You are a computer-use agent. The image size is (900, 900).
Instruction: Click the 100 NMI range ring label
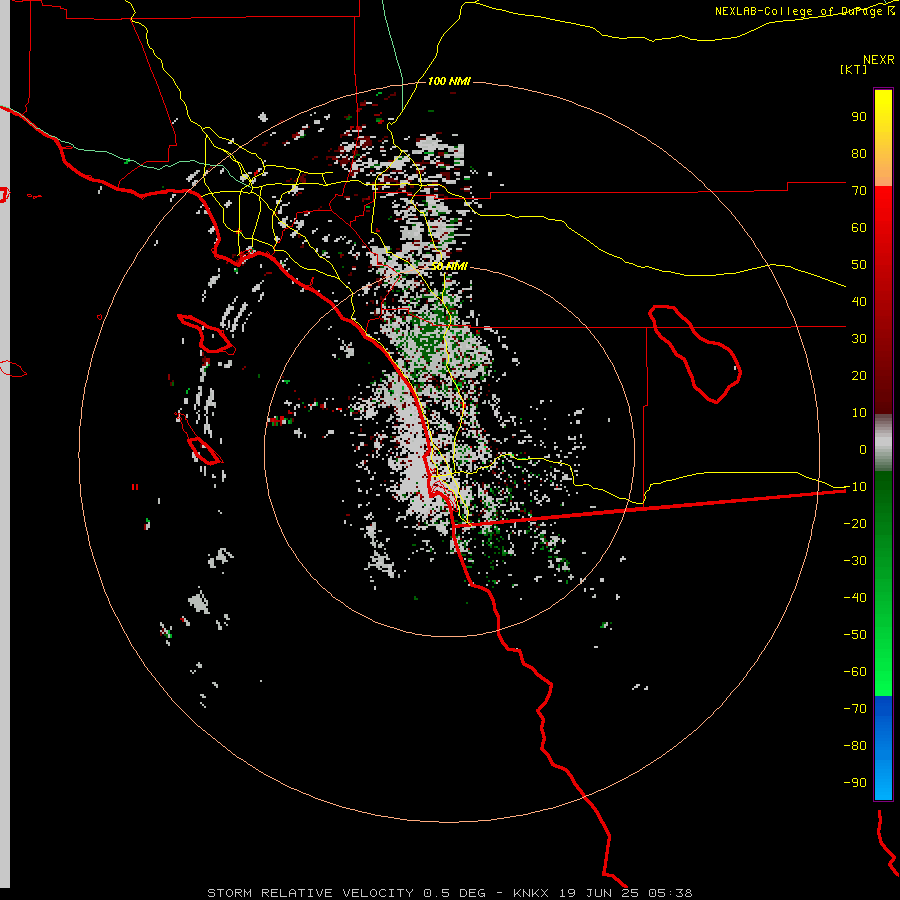coord(449,81)
